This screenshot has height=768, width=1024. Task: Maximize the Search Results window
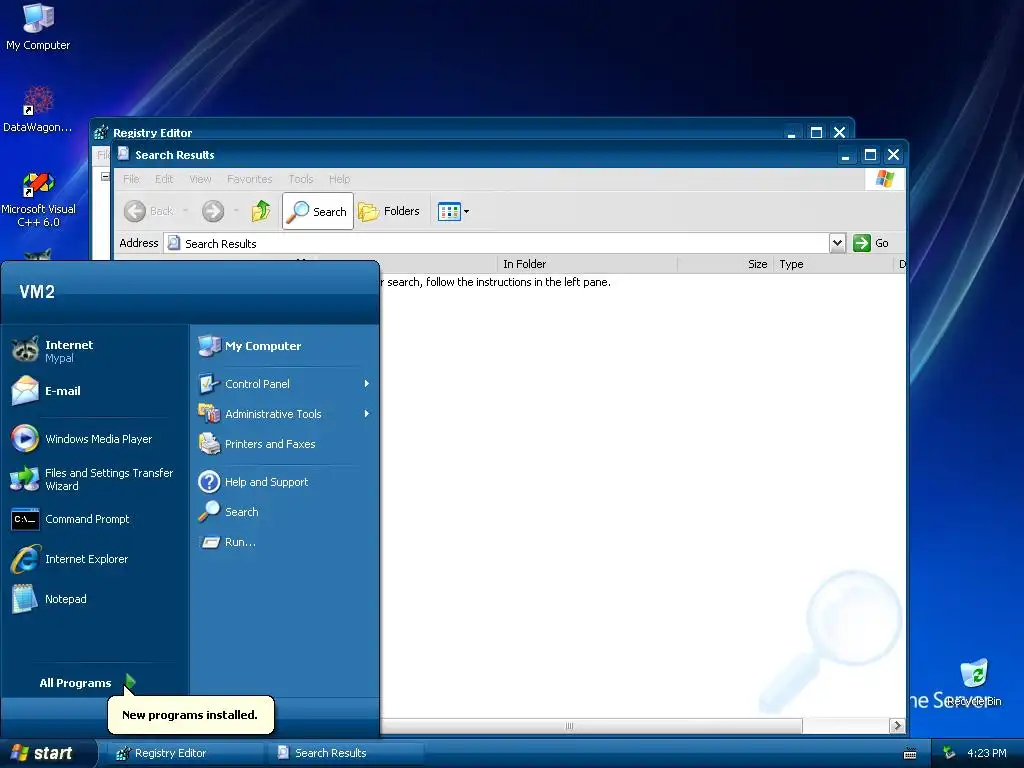point(870,155)
